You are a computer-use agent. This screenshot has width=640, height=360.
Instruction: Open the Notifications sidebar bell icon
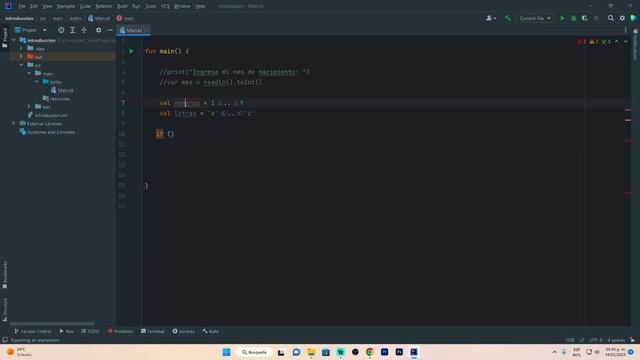tap(635, 32)
